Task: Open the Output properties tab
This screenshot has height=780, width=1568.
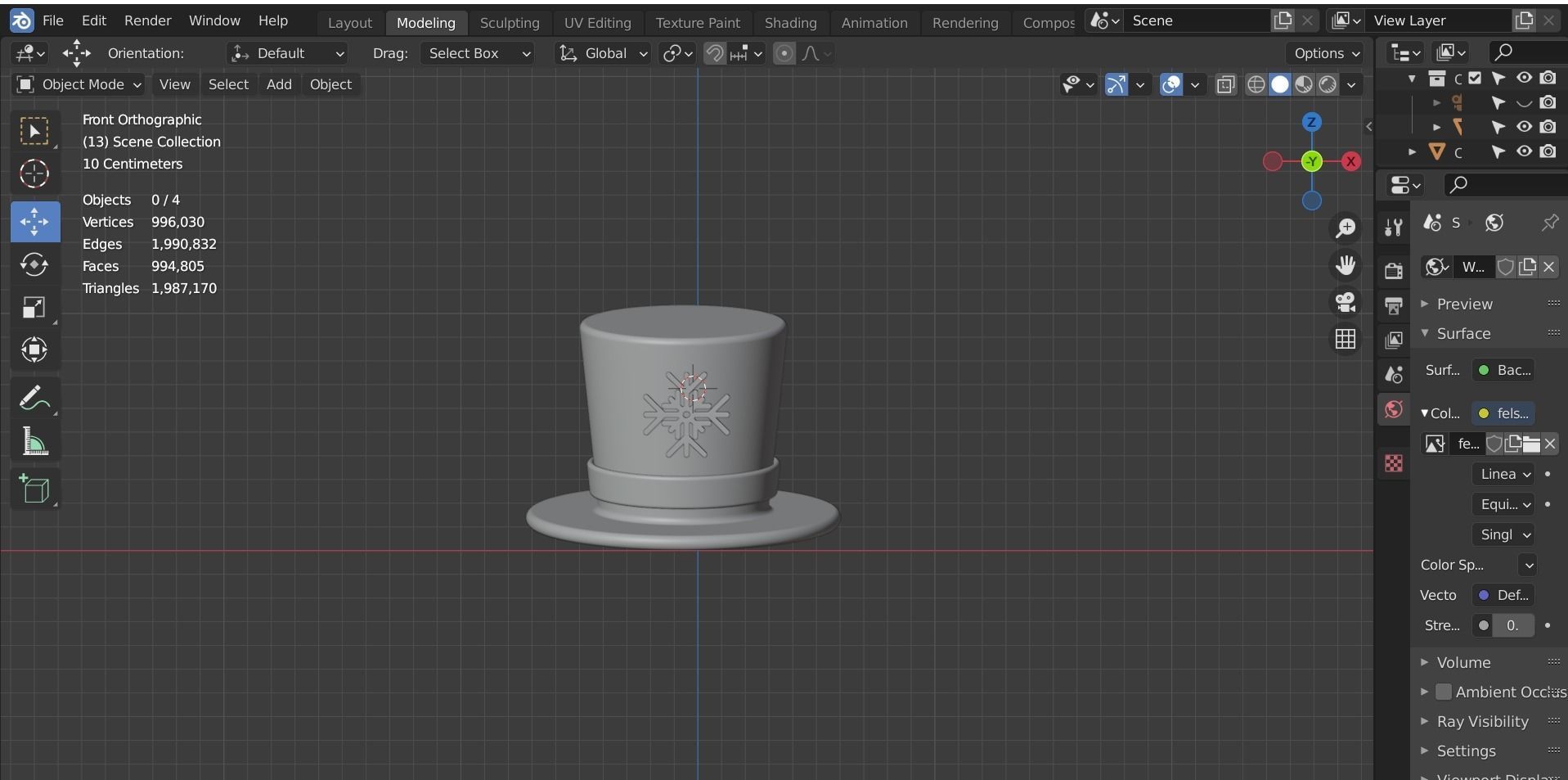Action: pyautogui.click(x=1394, y=305)
